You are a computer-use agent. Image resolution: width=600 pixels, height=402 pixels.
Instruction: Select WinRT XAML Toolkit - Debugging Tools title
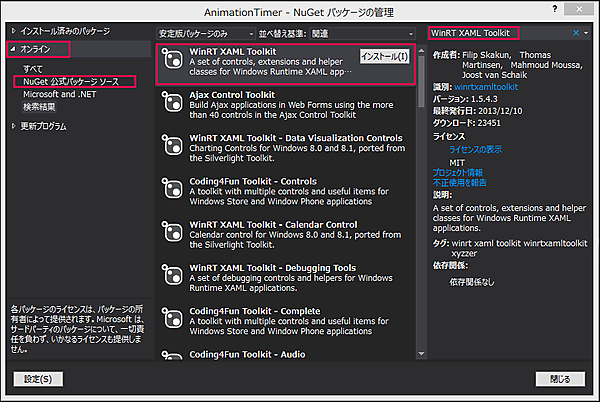coord(272,267)
